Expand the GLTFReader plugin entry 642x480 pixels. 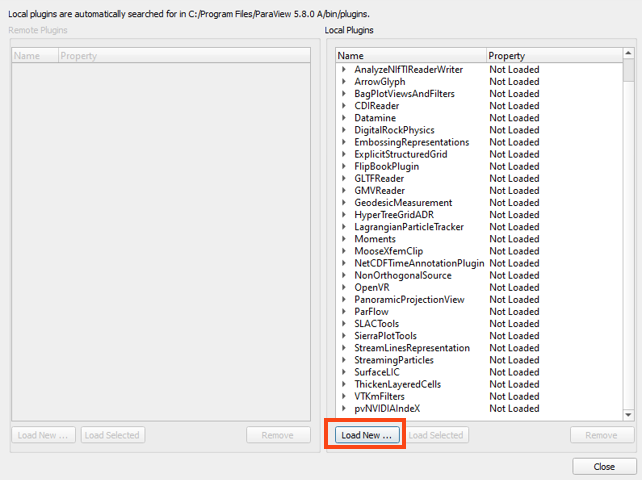(x=344, y=179)
